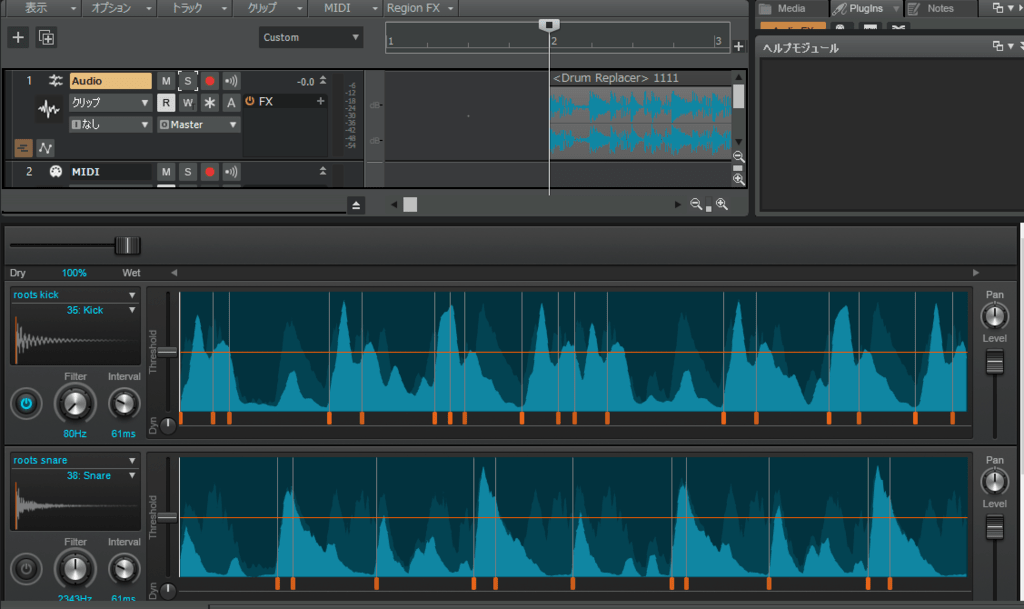Image resolution: width=1024 pixels, height=609 pixels.
Task: Click the Audio track input echo icon
Action: [231, 81]
